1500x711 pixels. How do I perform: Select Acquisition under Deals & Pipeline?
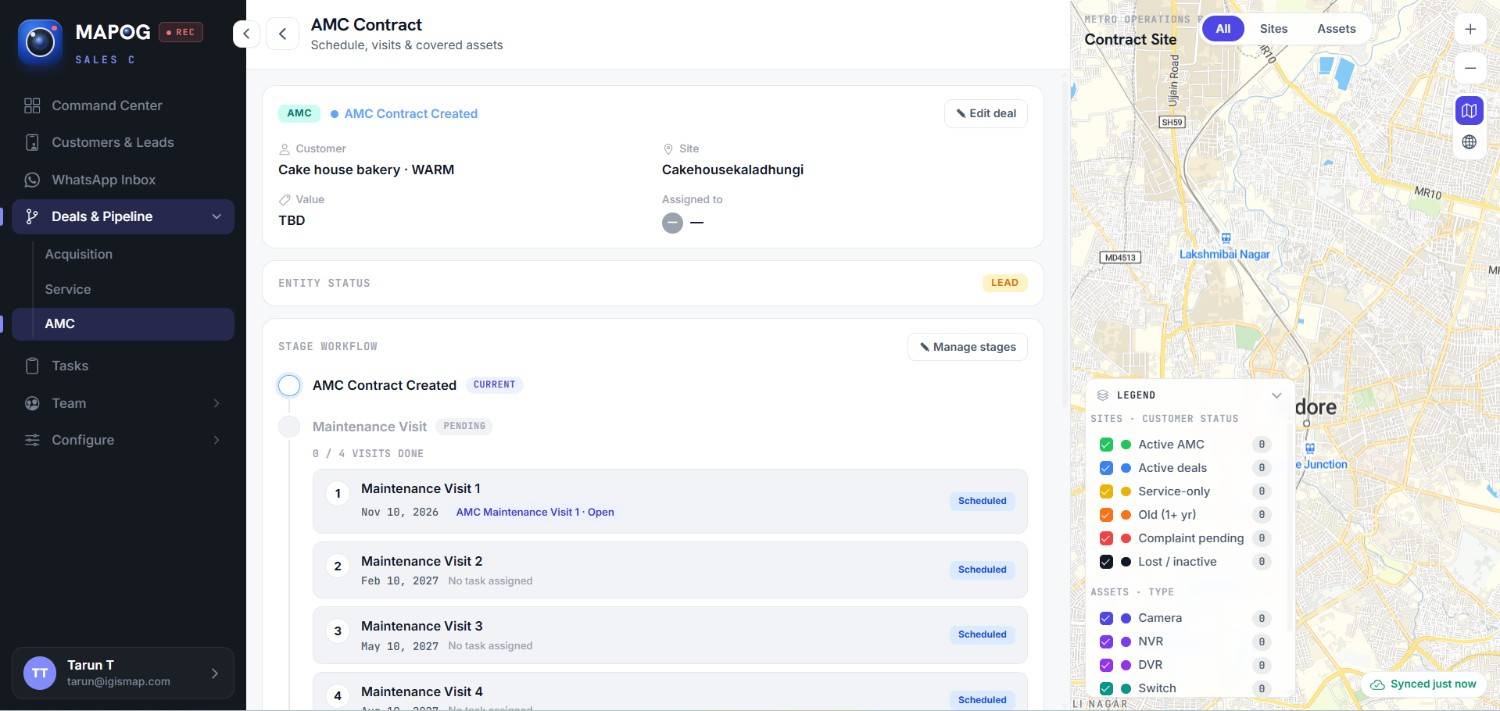[79, 254]
